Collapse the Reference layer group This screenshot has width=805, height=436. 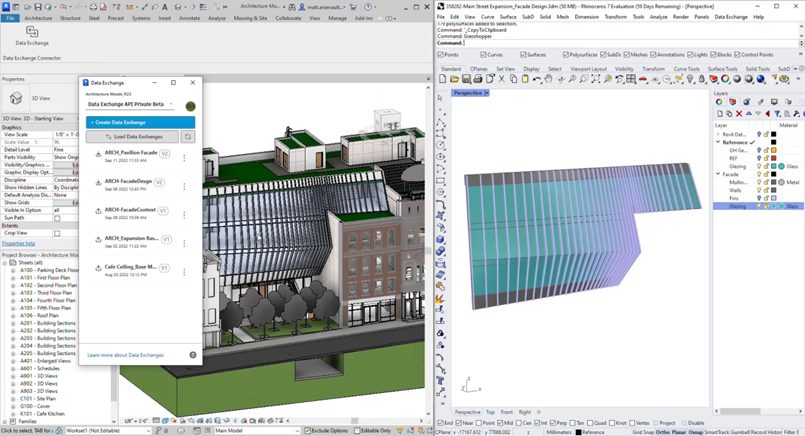tap(718, 142)
